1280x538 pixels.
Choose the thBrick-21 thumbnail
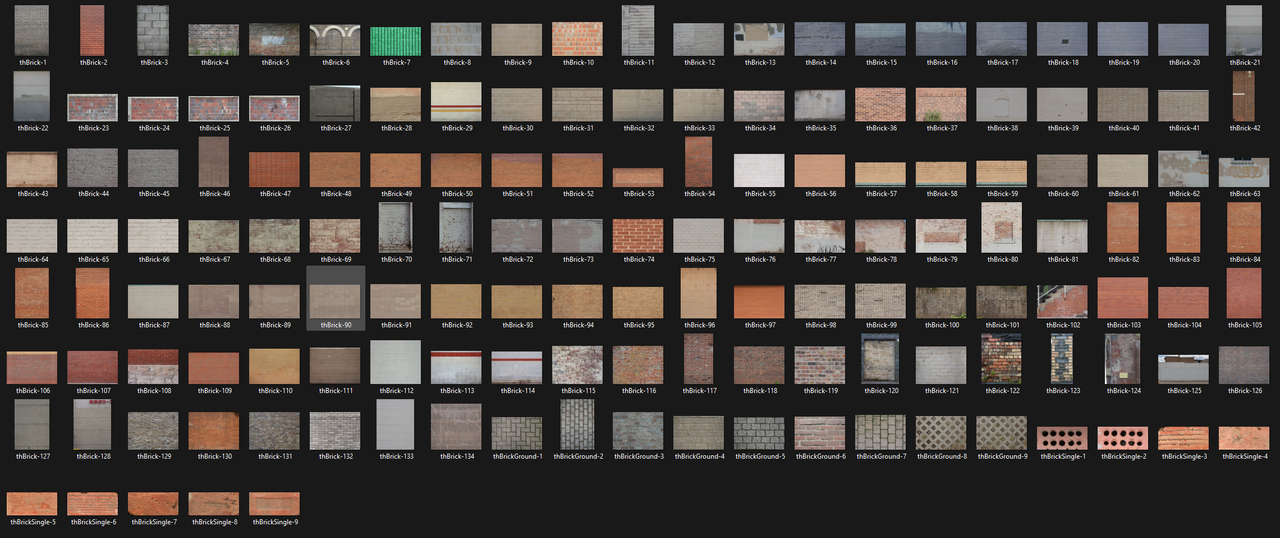[x=1244, y=30]
